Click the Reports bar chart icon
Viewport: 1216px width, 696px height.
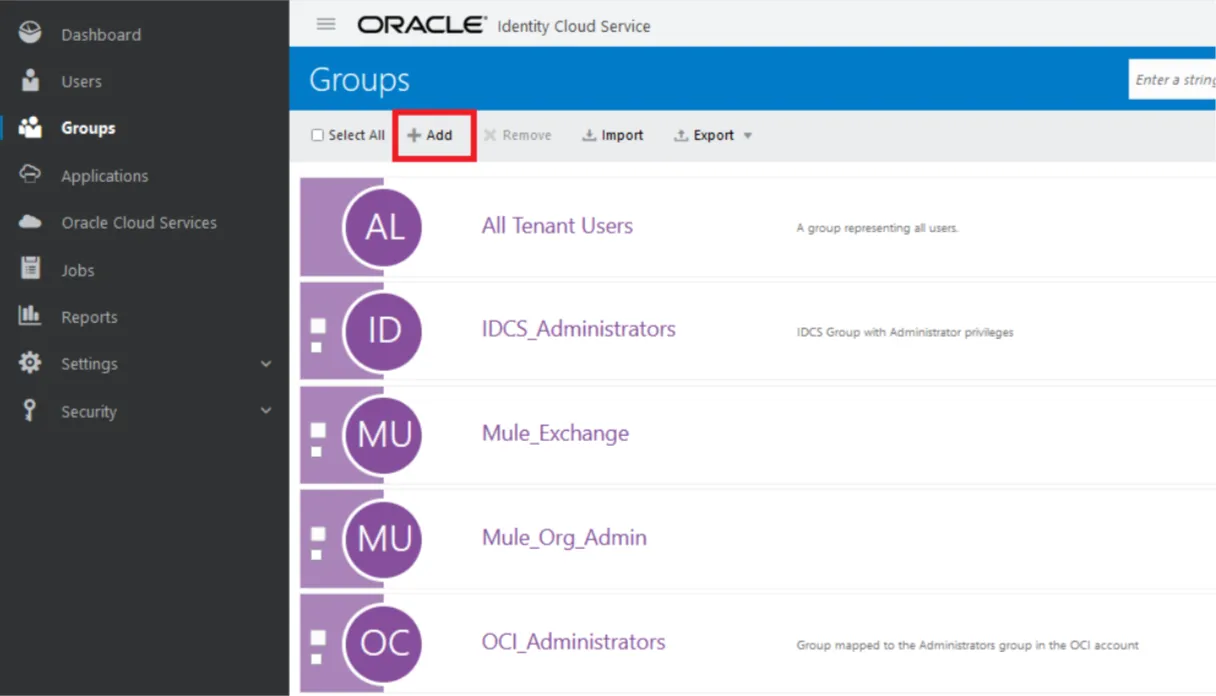pos(31,315)
